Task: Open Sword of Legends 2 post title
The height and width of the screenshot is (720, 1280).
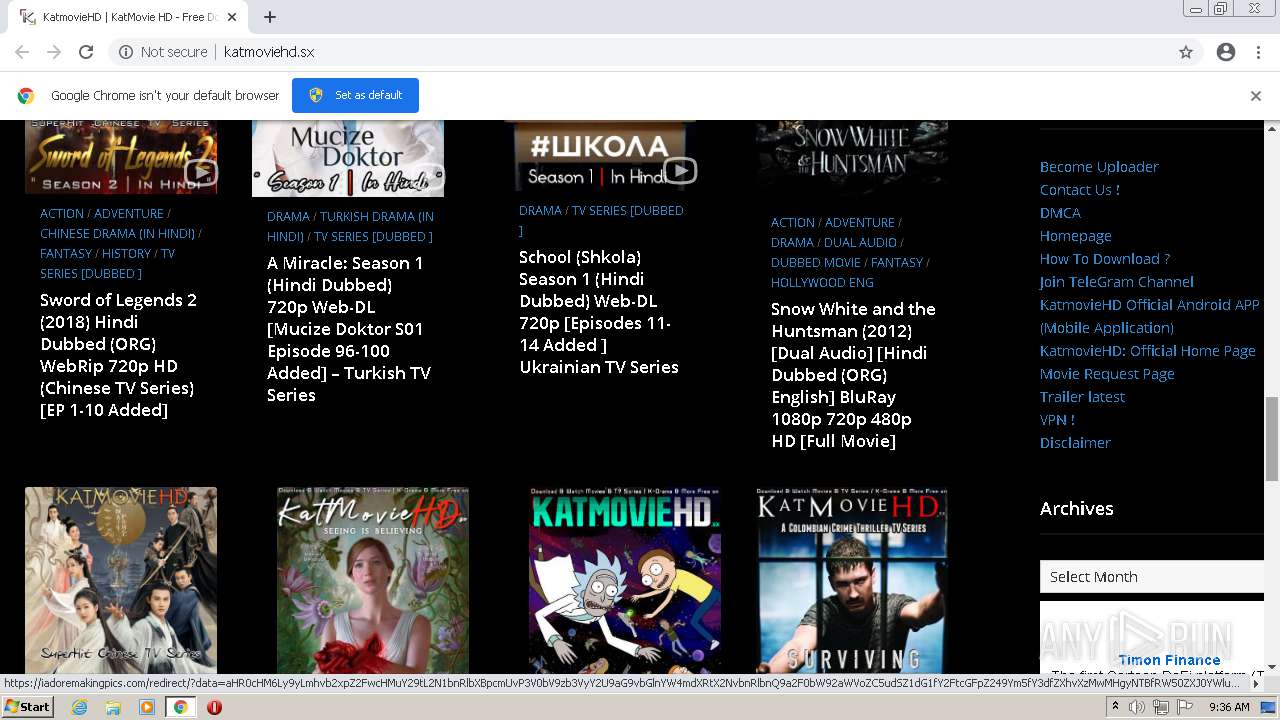Action: (x=120, y=355)
